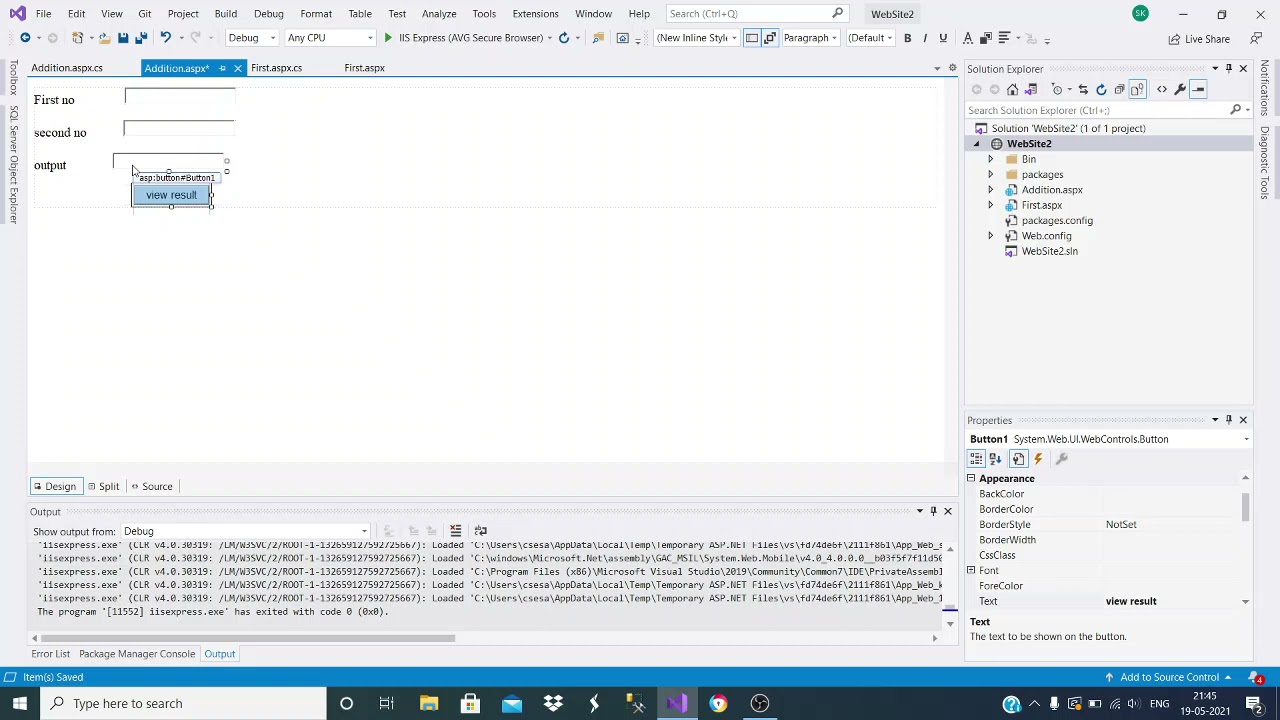
Task: Expand the Addition.aspx tree node
Action: pyautogui.click(x=991, y=190)
